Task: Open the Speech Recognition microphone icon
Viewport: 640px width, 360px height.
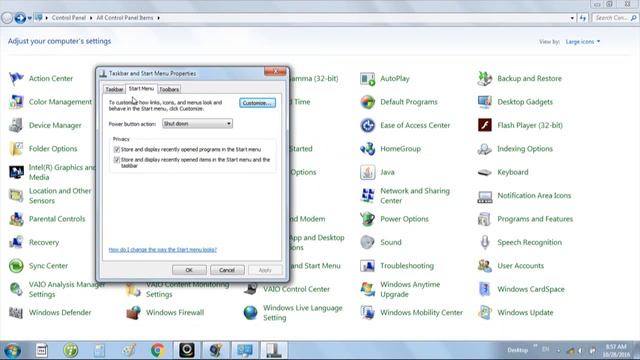Action: point(484,242)
